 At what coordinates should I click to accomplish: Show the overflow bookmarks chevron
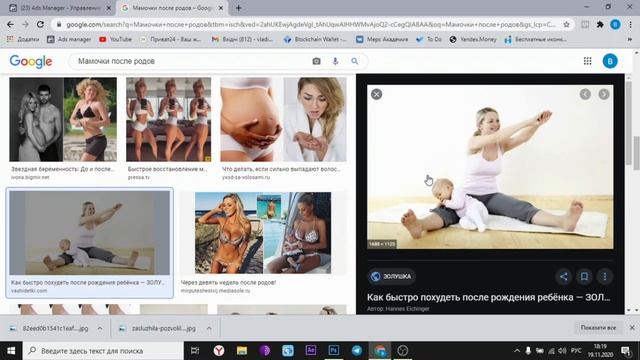[x=629, y=40]
